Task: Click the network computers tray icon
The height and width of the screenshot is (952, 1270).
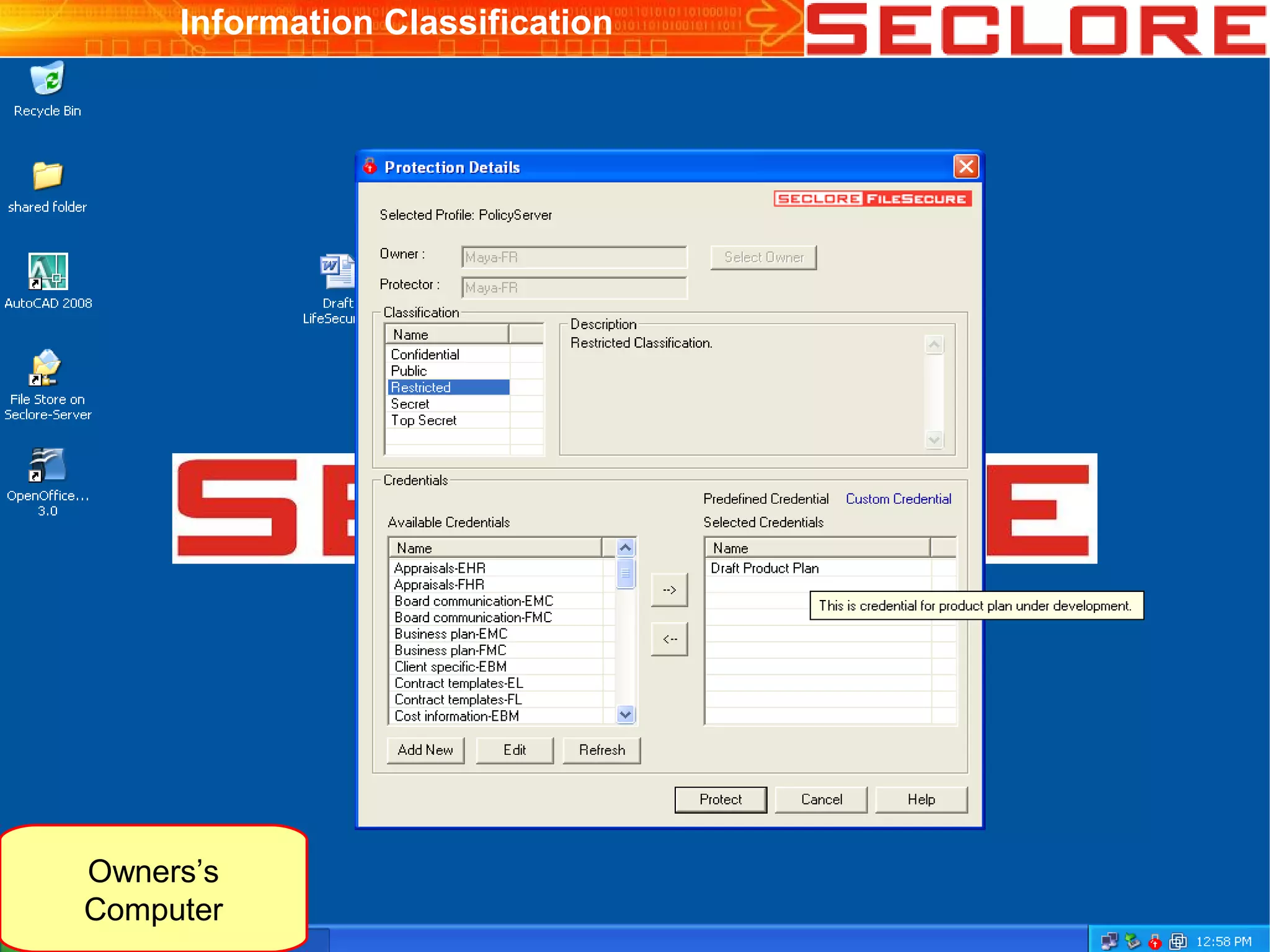Action: (x=1109, y=941)
